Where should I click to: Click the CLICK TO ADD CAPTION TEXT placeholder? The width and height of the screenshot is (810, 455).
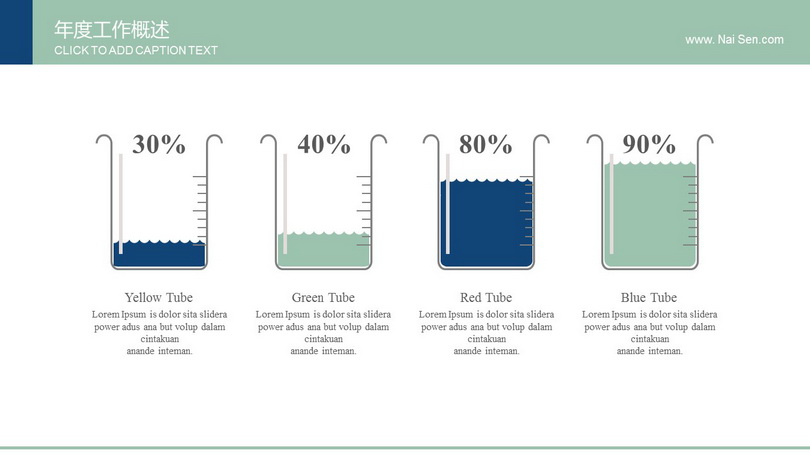136,51
